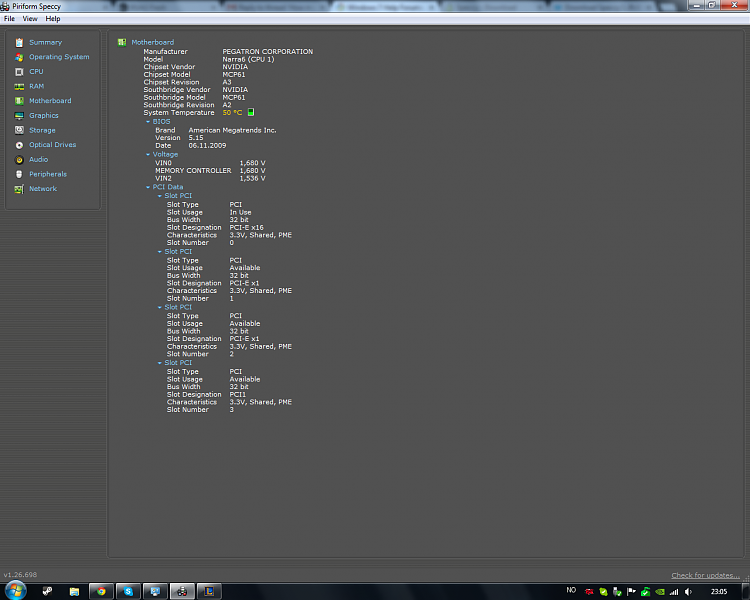Click the PEGATRON CORPORATION manufacturer value
The height and width of the screenshot is (600, 750).
267,52
